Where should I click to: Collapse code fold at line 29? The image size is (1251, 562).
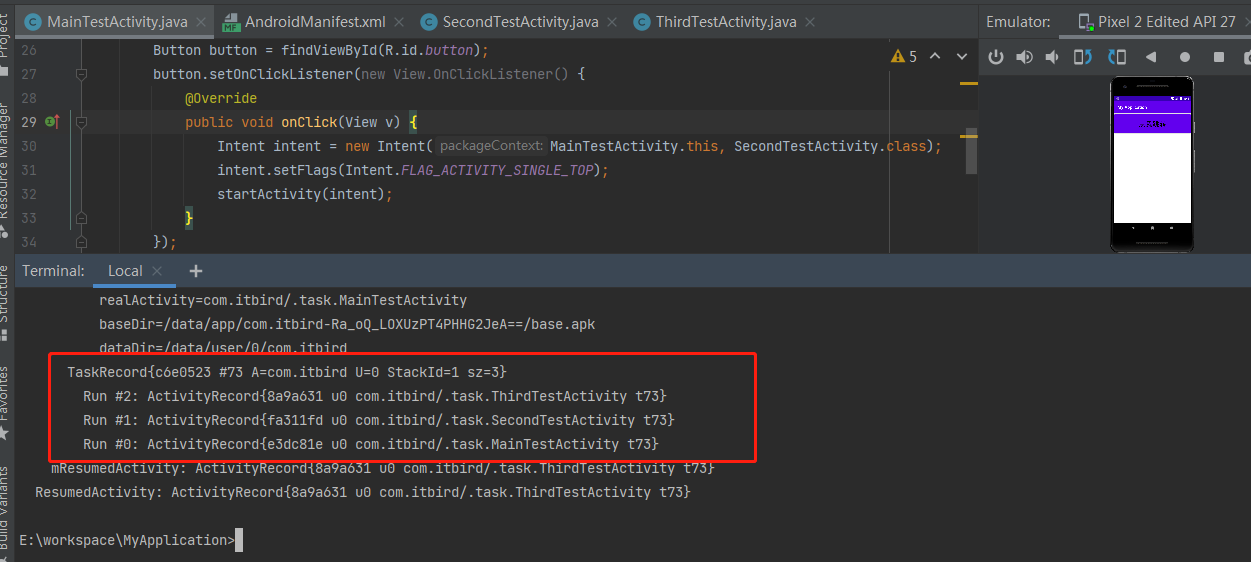(x=82, y=122)
